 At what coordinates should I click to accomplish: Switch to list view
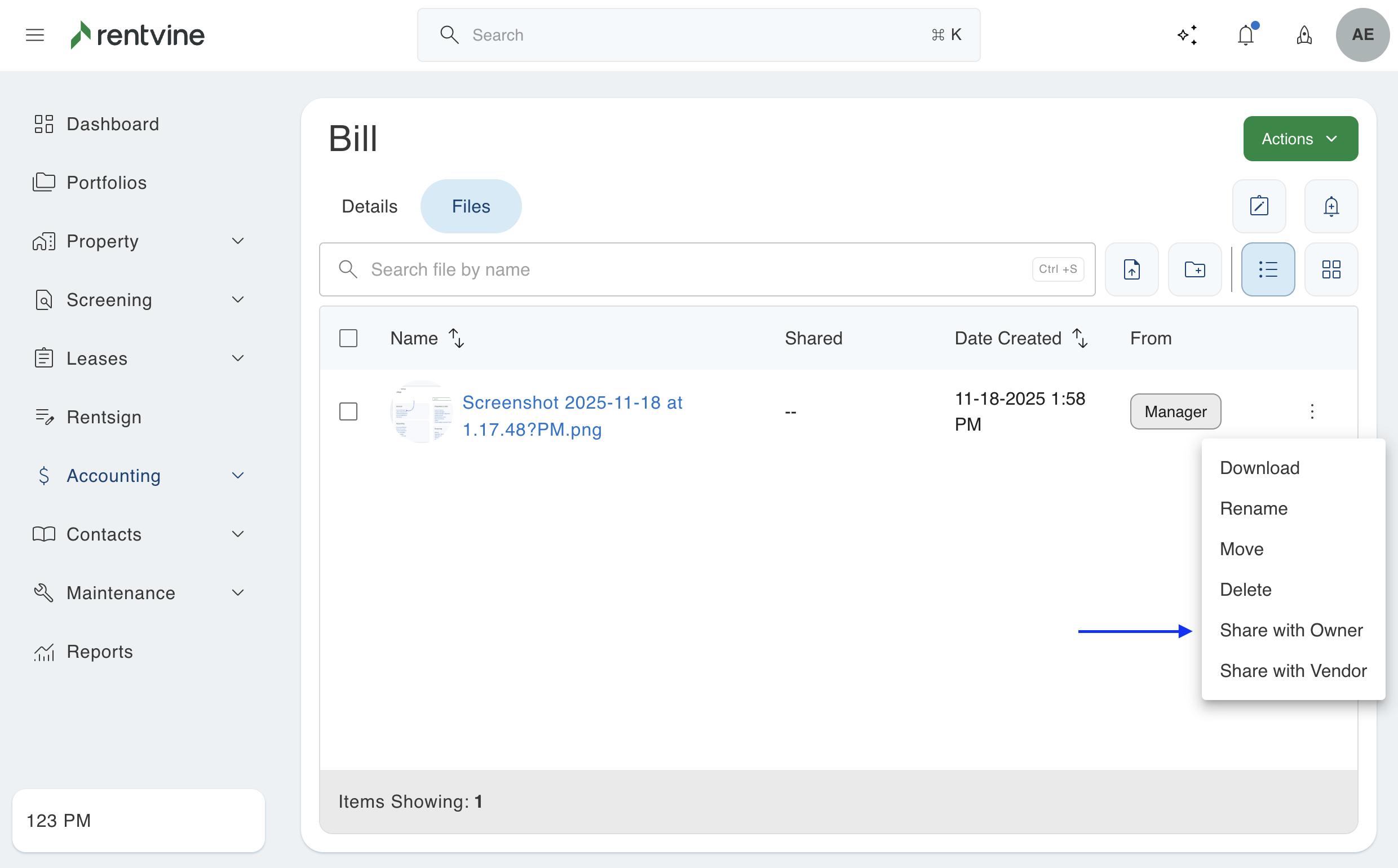(1267, 269)
